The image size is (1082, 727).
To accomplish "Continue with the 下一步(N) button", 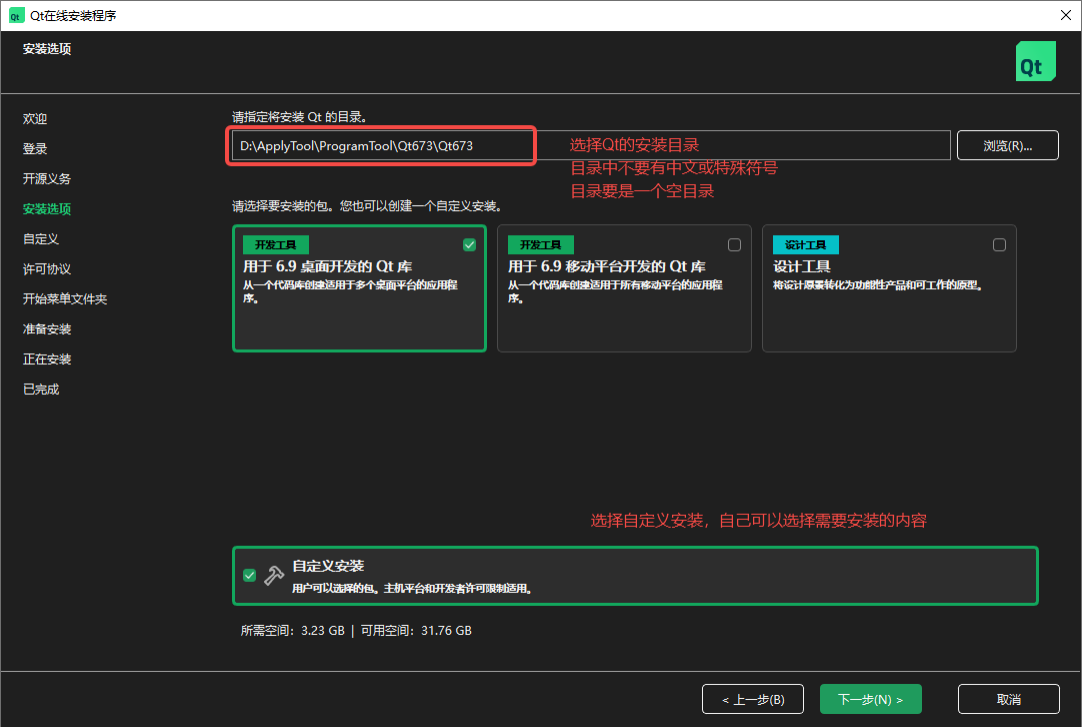I will click(x=871, y=699).
